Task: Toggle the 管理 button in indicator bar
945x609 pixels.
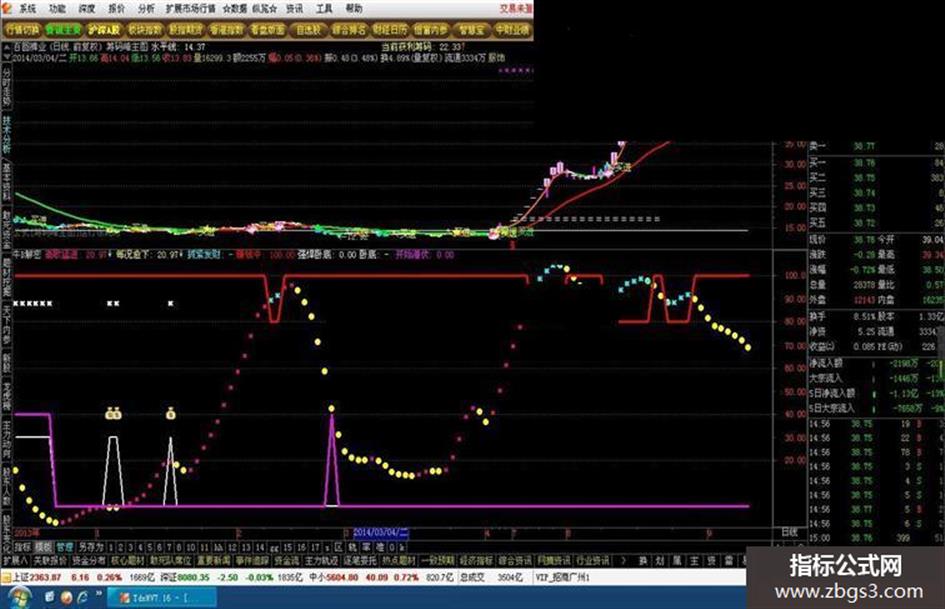Action: point(65,547)
